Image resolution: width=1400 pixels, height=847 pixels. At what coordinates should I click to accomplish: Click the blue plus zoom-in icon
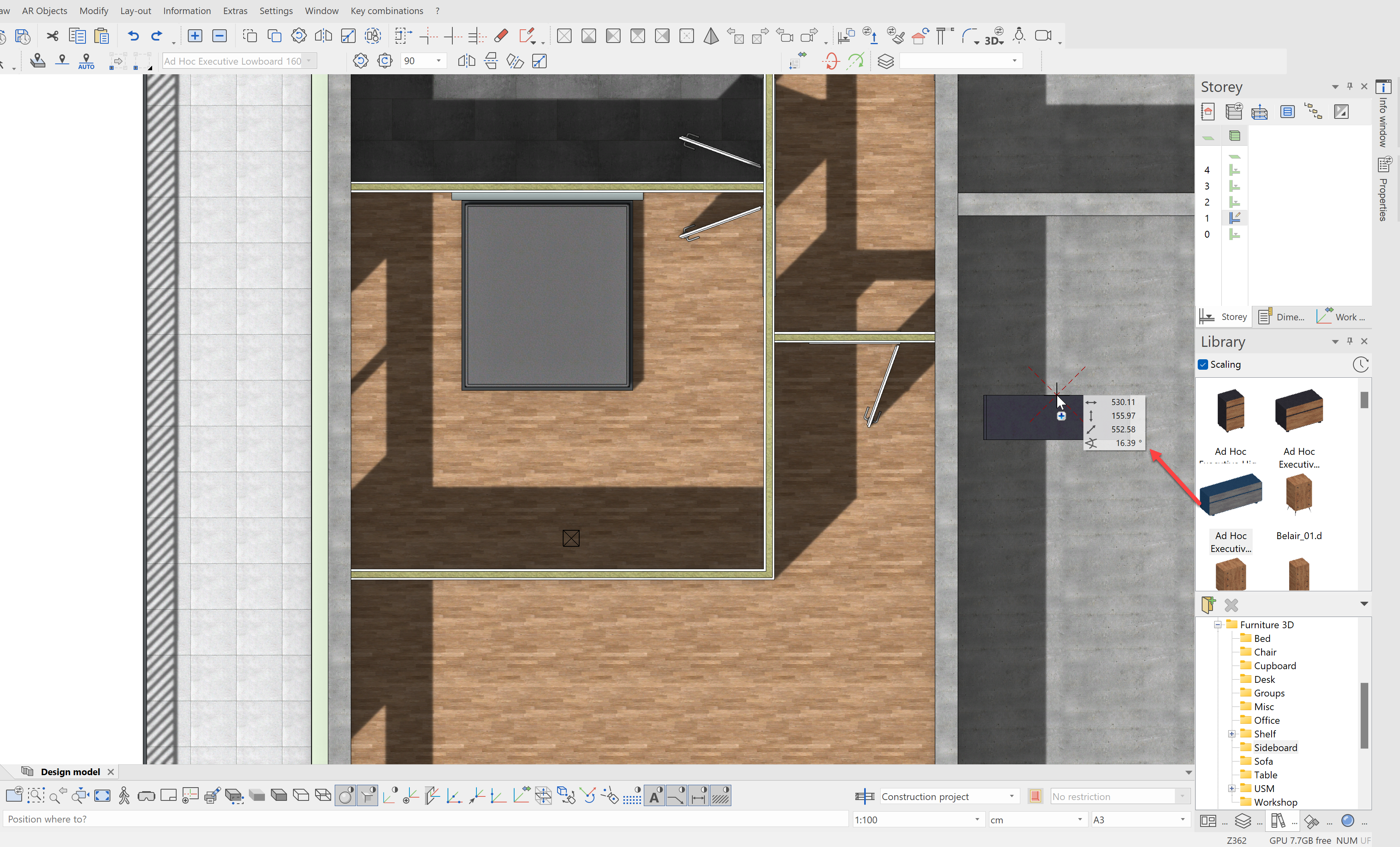click(x=195, y=36)
